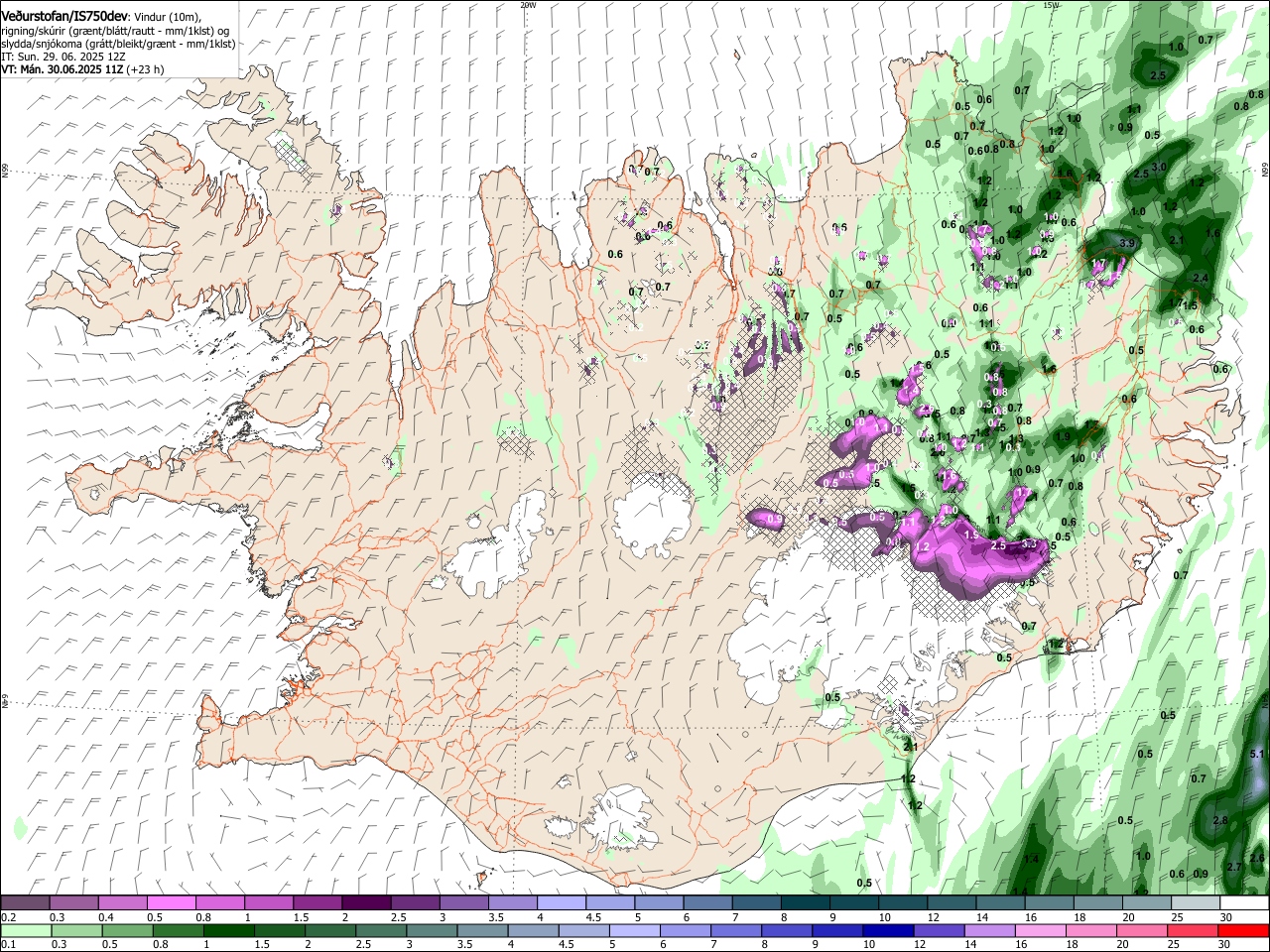Screen dimensions: 1270x952
Task: Select the bottom legend swatch between 5 and 6
Action: pyautogui.click(x=633, y=931)
